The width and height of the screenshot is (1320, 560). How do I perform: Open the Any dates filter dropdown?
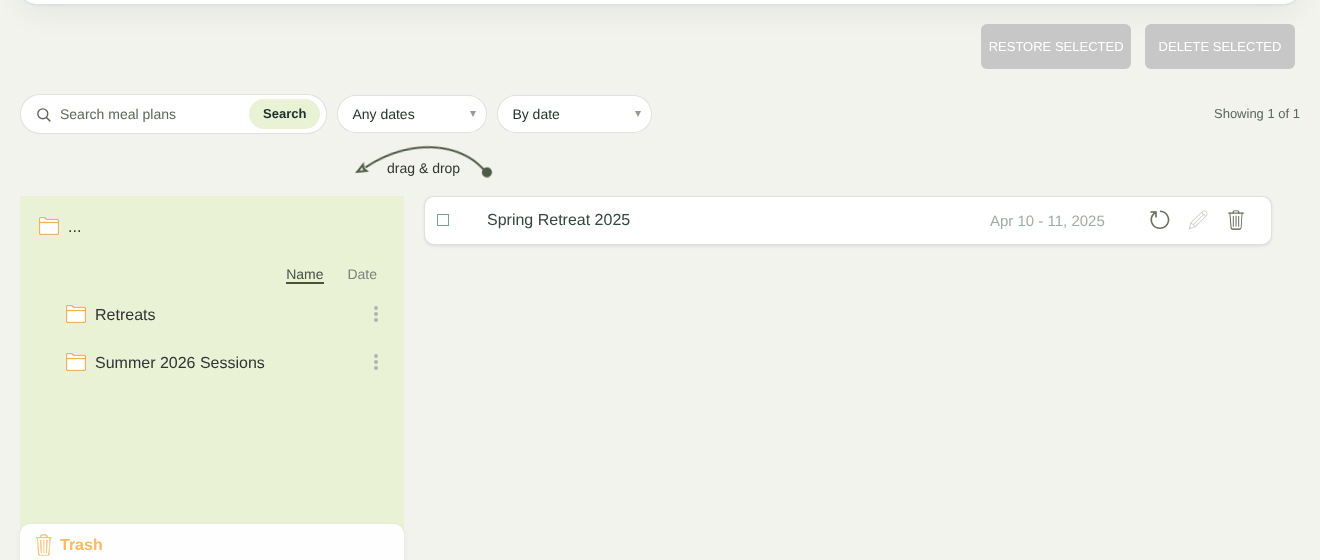[x=412, y=114]
